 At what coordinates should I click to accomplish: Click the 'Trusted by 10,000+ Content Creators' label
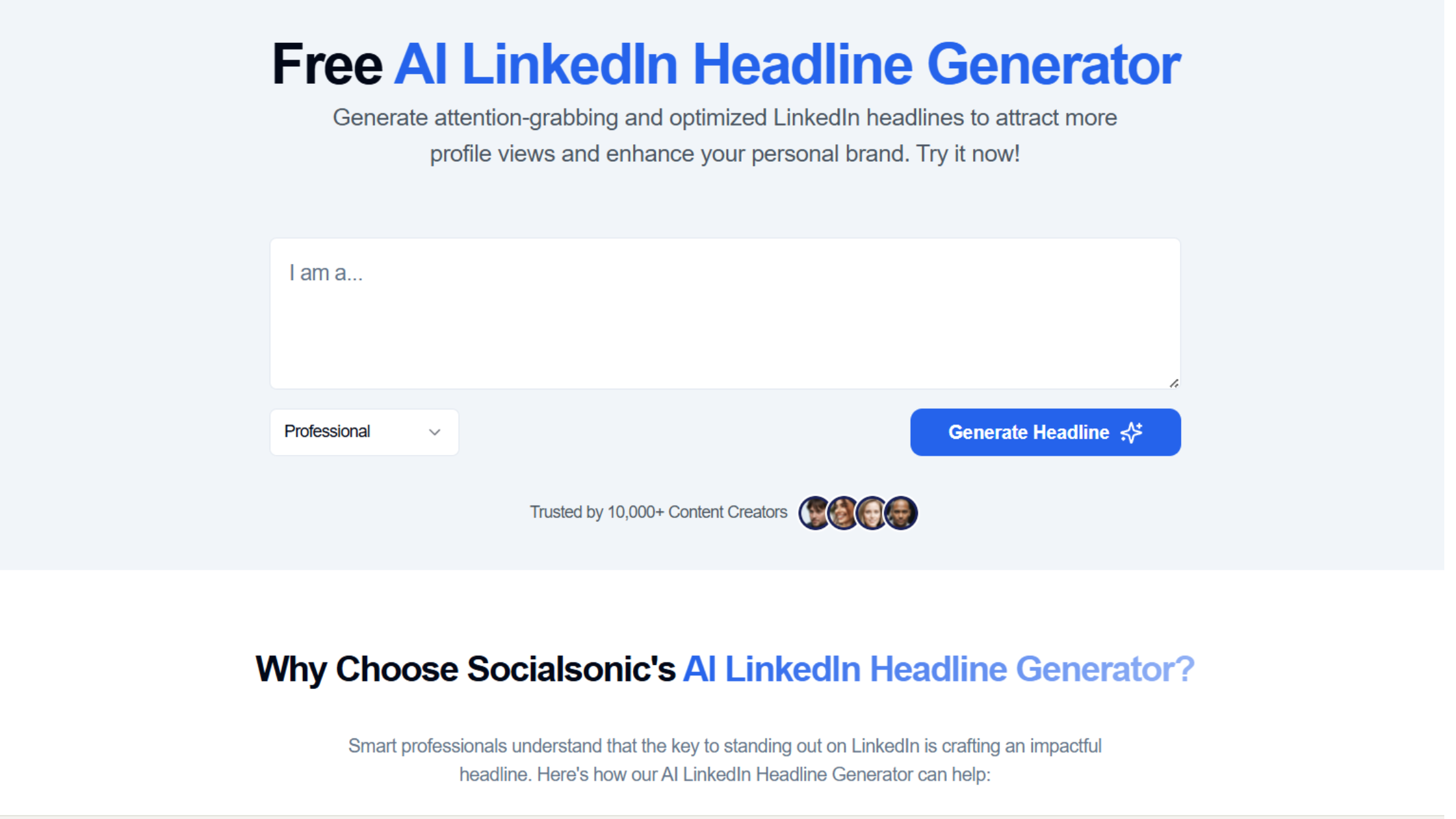[x=658, y=512]
